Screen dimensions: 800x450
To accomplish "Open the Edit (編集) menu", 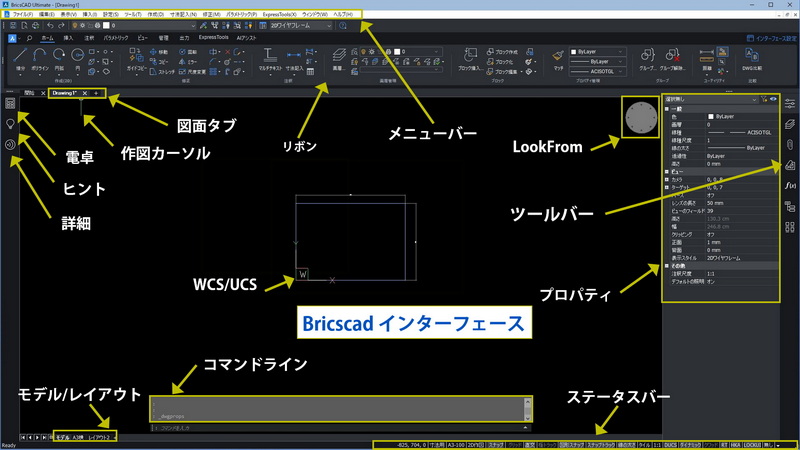I will tap(47, 14).
